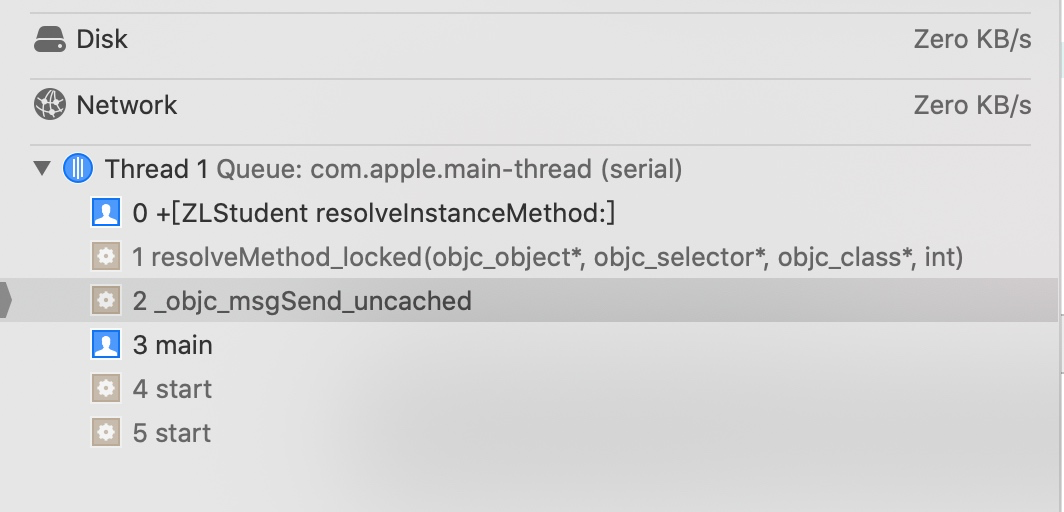This screenshot has width=1064, height=512.
Task: Collapse the Thread 1 disclosure triangle
Action: coord(42,168)
